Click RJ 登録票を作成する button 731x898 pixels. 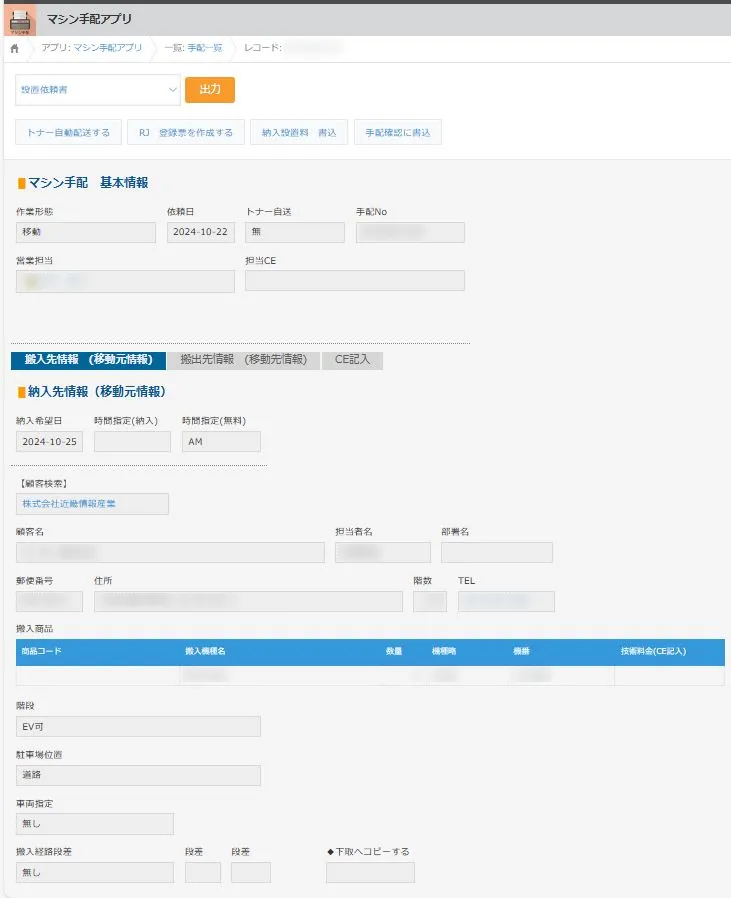click(x=186, y=132)
